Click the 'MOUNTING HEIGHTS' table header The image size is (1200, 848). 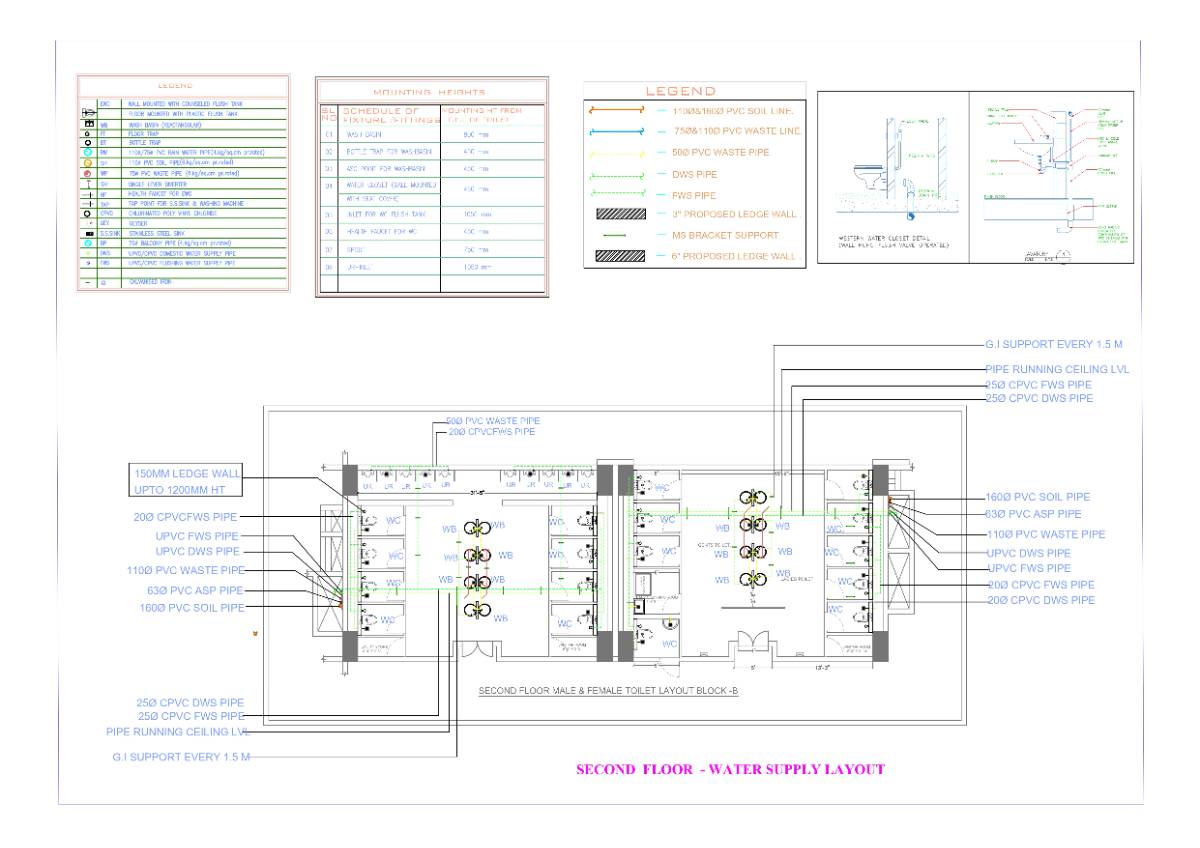coord(431,91)
